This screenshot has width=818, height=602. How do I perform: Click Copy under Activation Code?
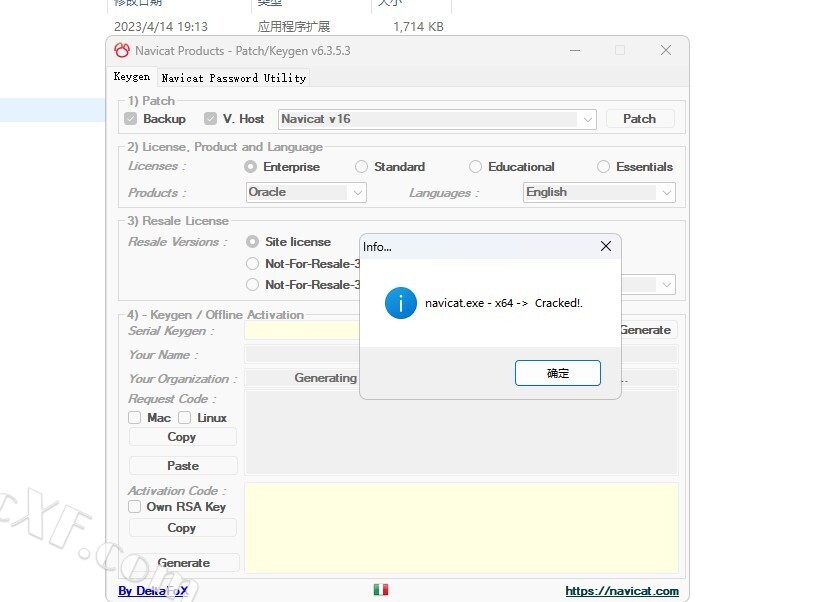click(x=182, y=528)
